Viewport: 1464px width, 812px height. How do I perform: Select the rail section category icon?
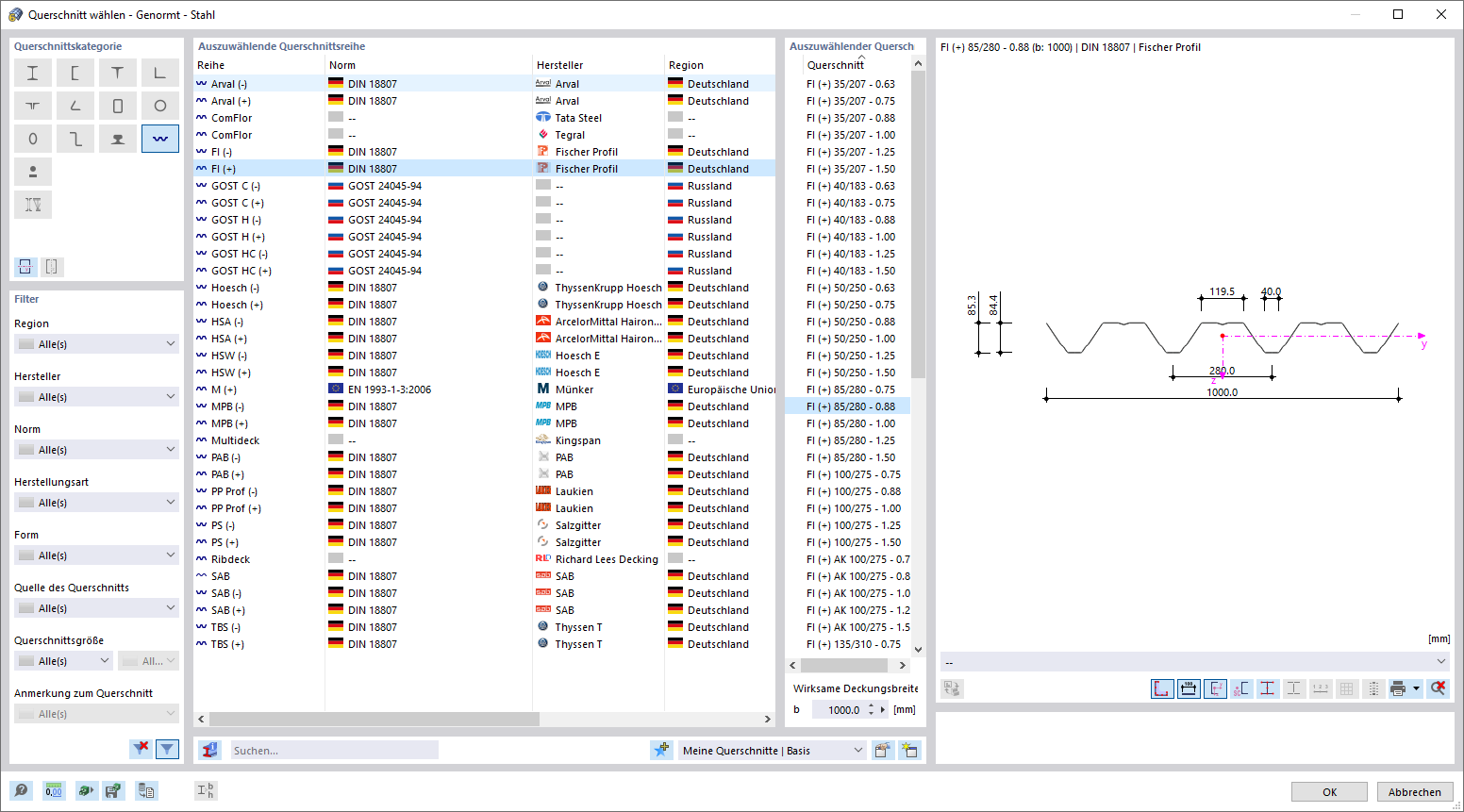pos(118,139)
